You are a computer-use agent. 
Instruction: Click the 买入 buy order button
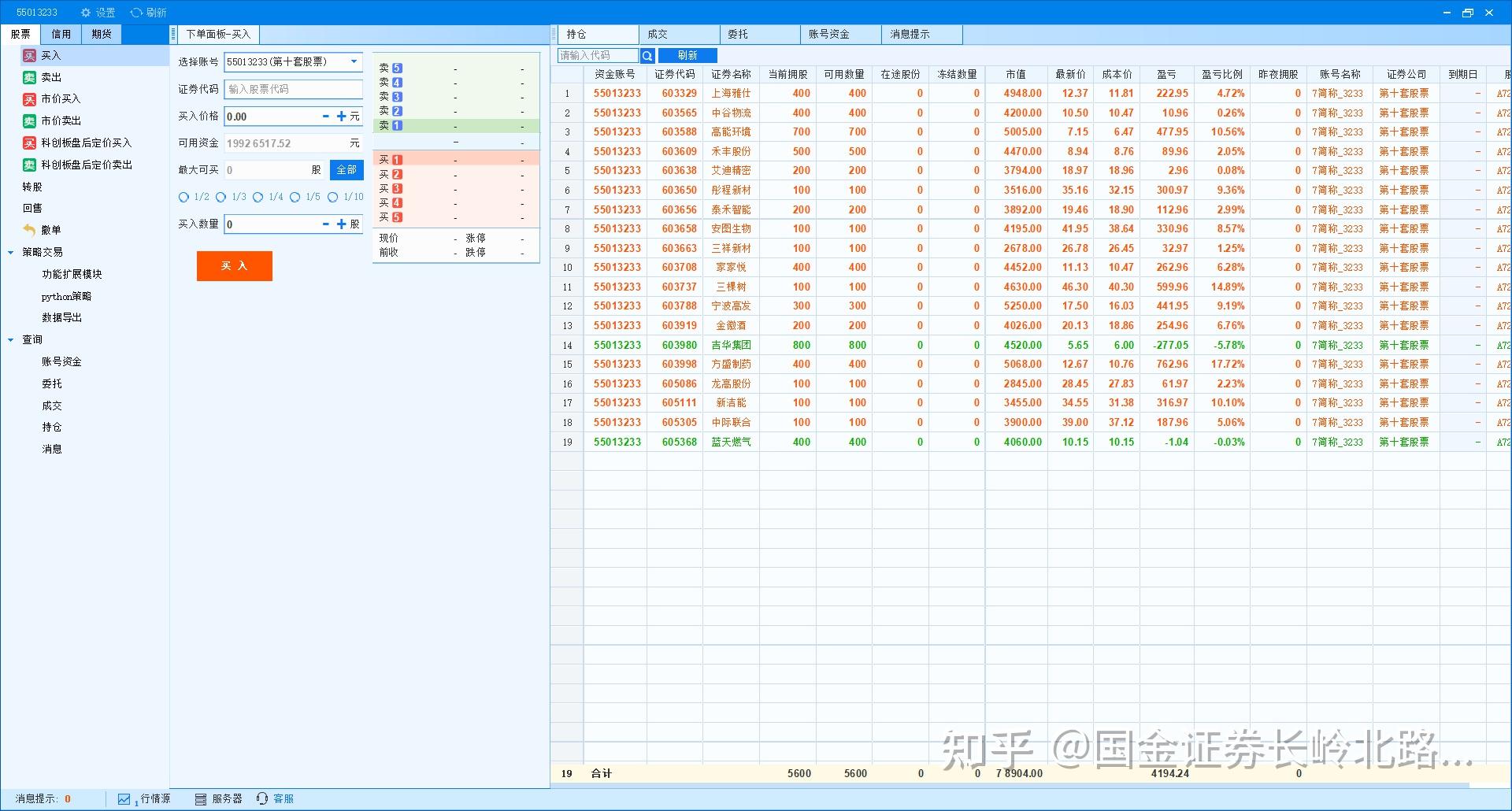click(x=234, y=266)
